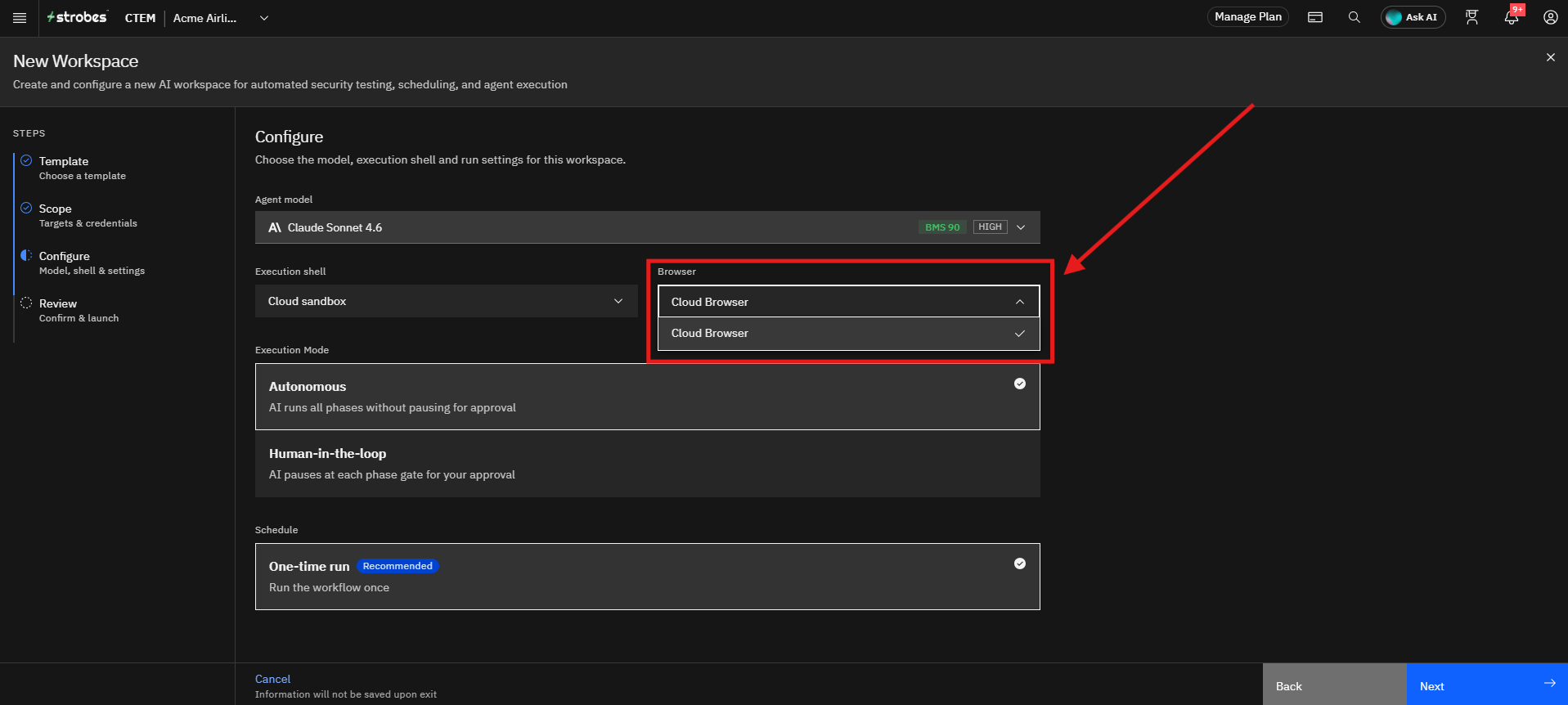
Task: Click the Configure heading
Action: (x=290, y=137)
